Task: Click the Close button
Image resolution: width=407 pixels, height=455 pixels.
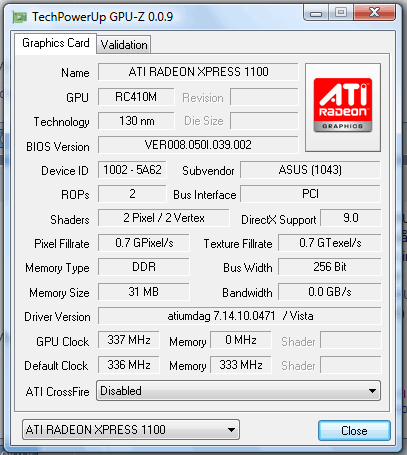Action: coord(354,431)
